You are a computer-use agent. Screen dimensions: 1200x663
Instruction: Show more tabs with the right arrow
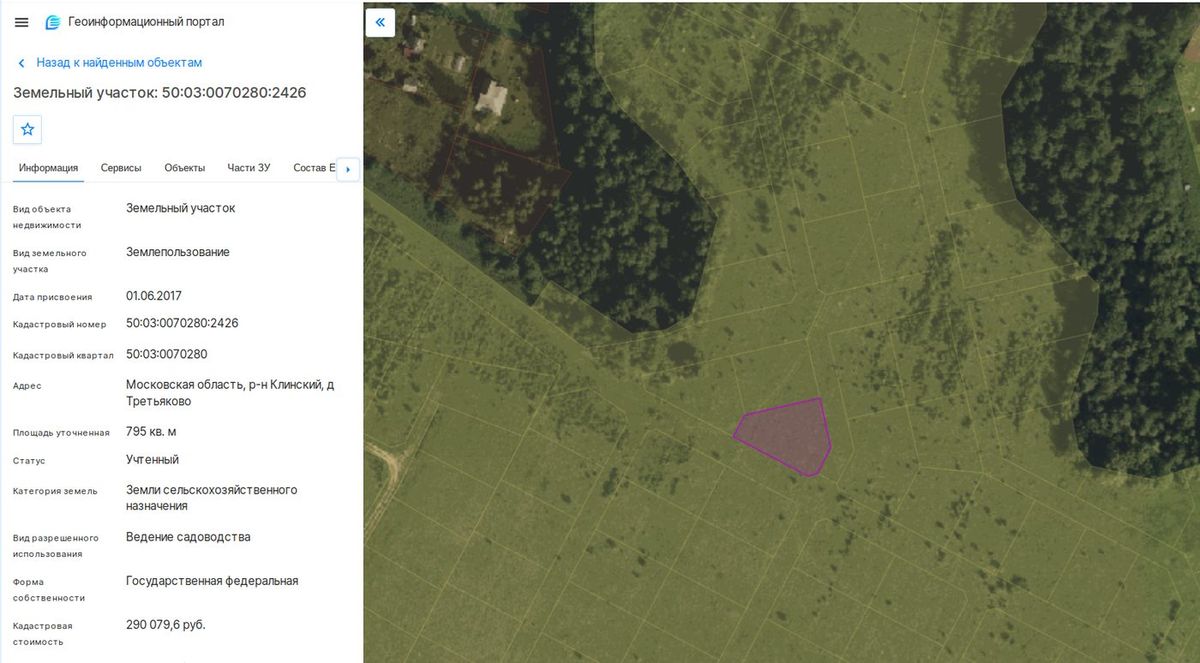point(348,169)
